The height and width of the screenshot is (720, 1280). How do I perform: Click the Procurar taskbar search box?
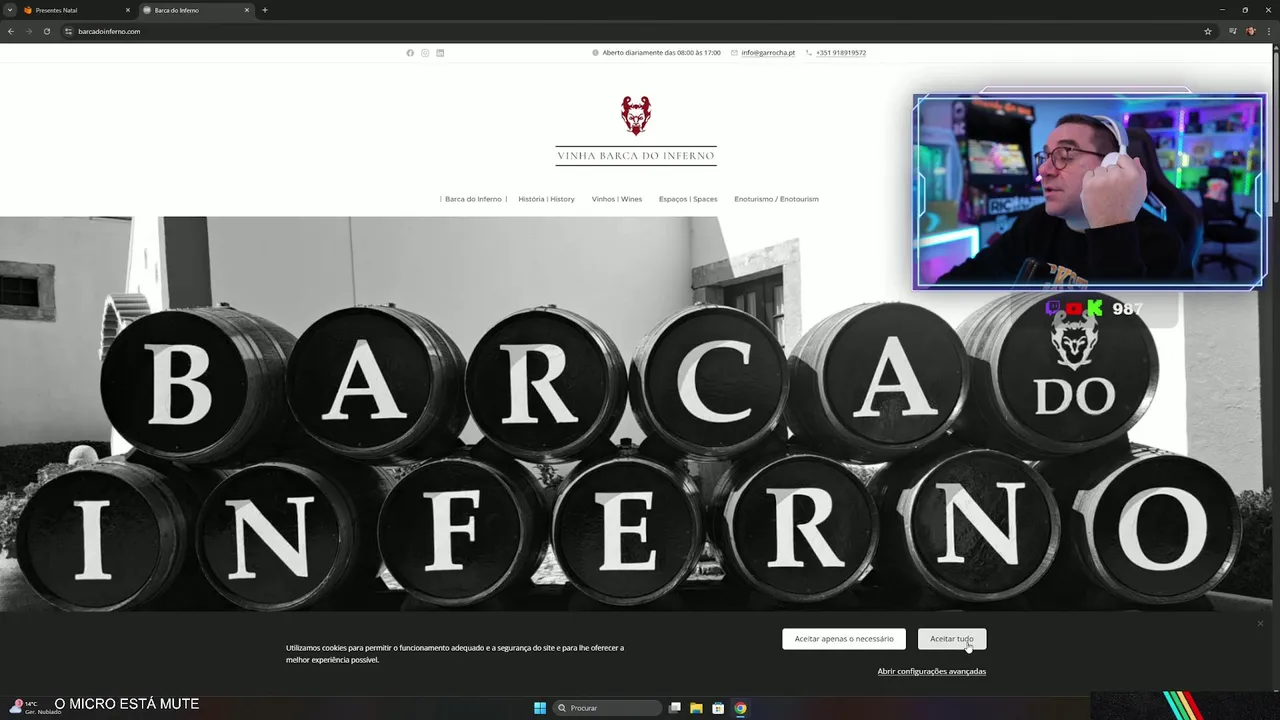[607, 708]
